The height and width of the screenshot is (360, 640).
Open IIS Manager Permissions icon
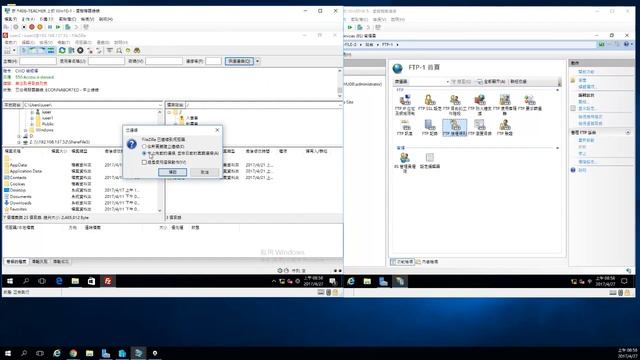click(405, 162)
